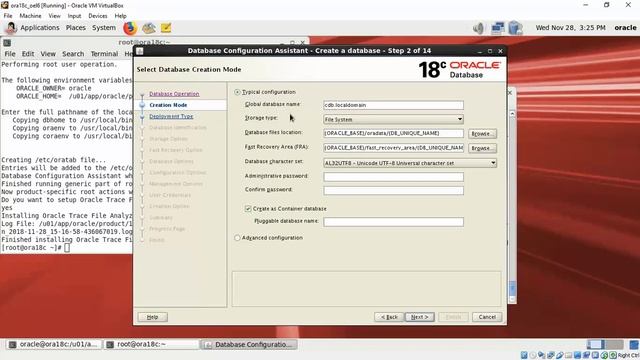Click the Database files location field
This screenshot has width=640, height=360.
pos(393,133)
